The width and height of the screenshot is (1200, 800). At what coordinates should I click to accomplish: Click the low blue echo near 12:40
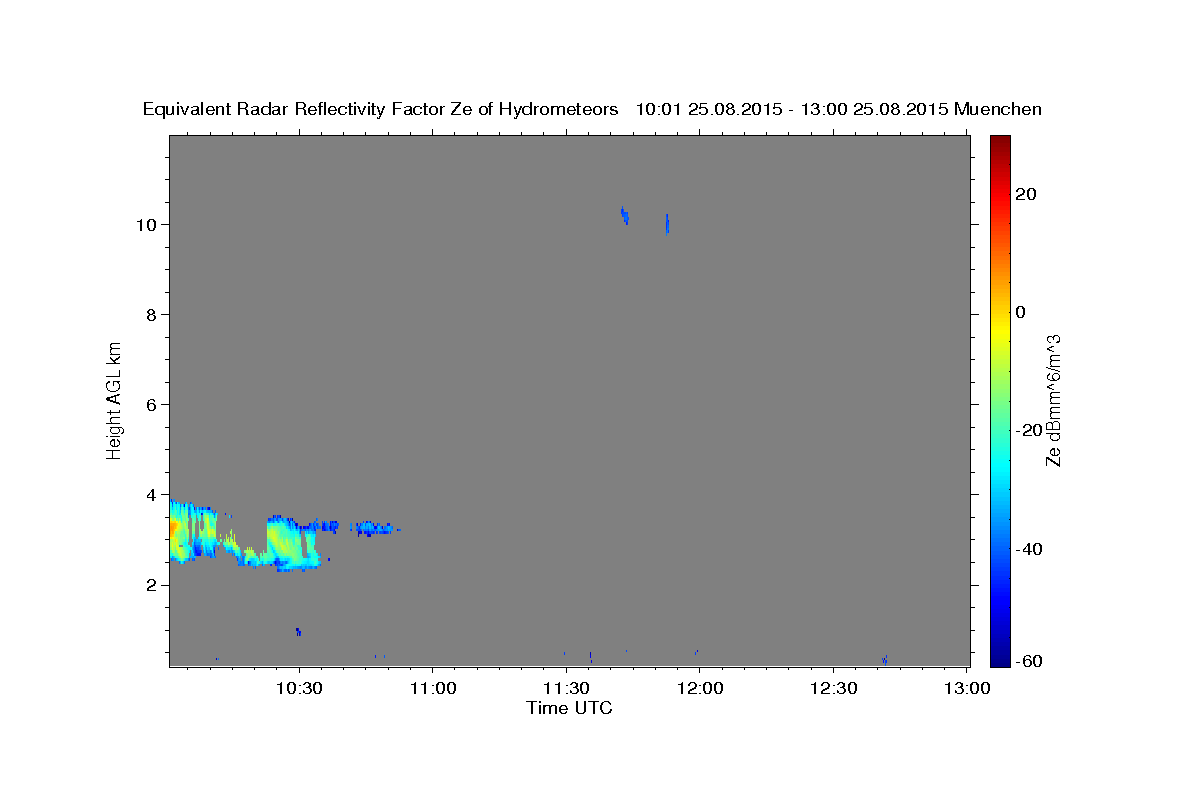885,658
